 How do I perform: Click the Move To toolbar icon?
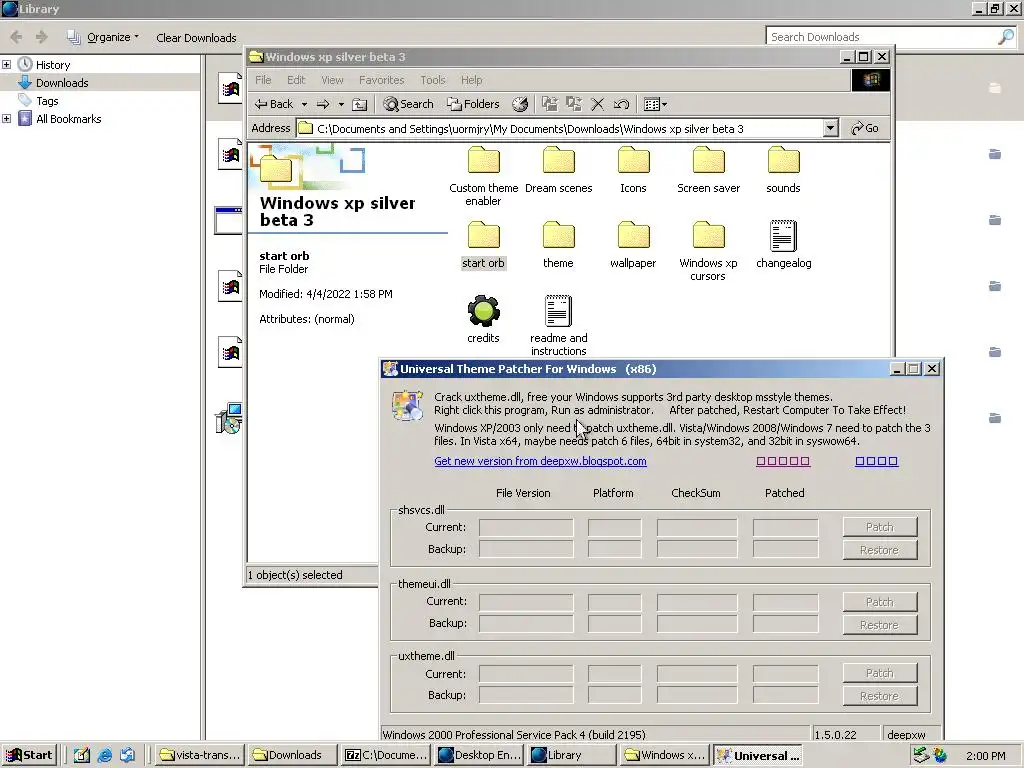550,104
